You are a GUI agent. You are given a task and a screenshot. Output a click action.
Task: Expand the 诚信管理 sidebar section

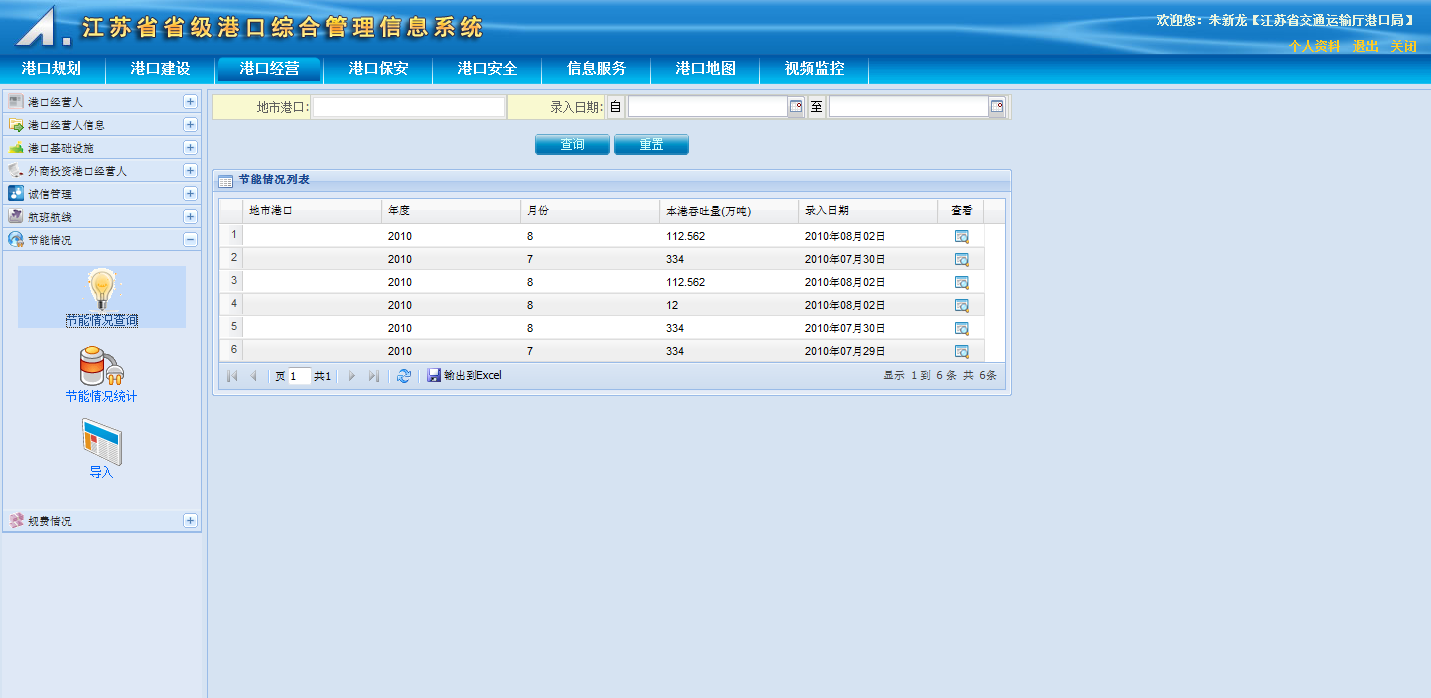pos(190,194)
